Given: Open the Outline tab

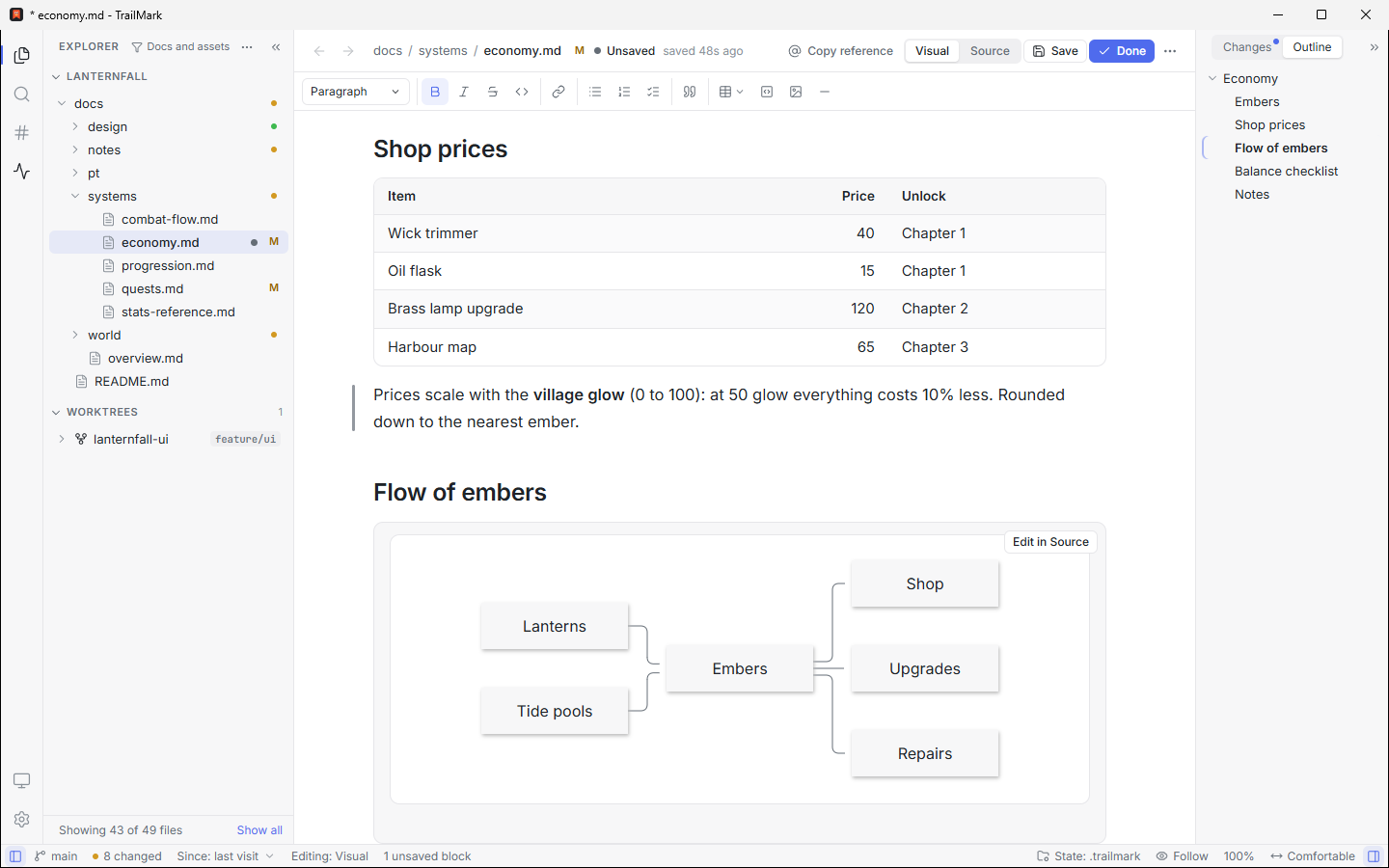Looking at the screenshot, I should coord(1312,47).
